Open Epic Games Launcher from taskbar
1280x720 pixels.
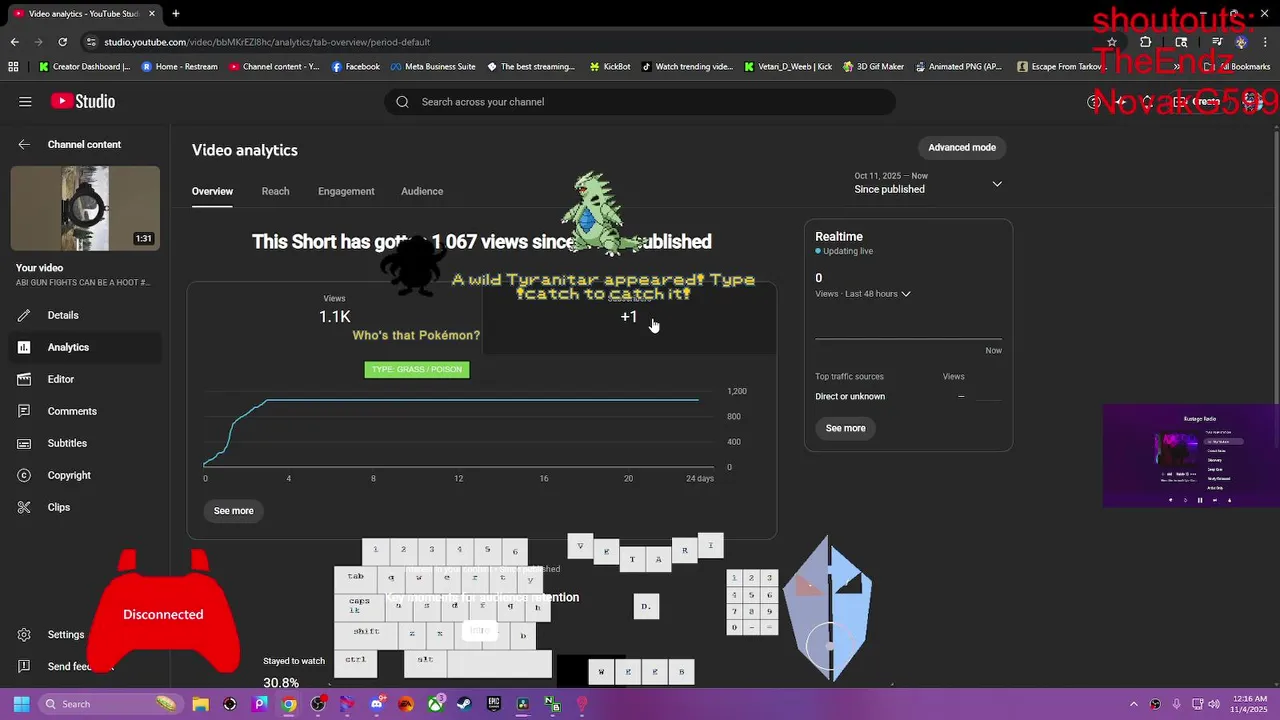[x=494, y=704]
